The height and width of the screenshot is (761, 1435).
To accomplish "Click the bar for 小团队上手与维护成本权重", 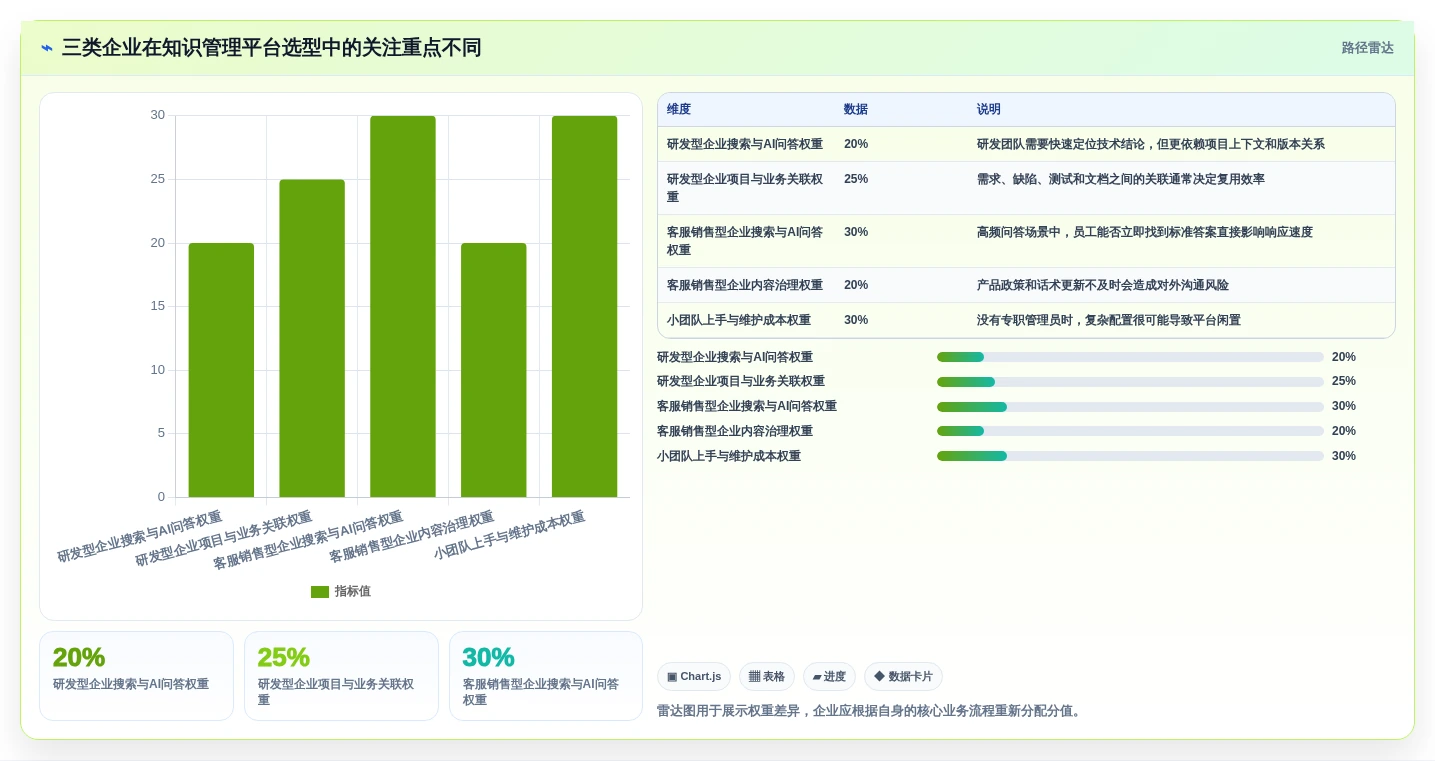I will tap(584, 306).
